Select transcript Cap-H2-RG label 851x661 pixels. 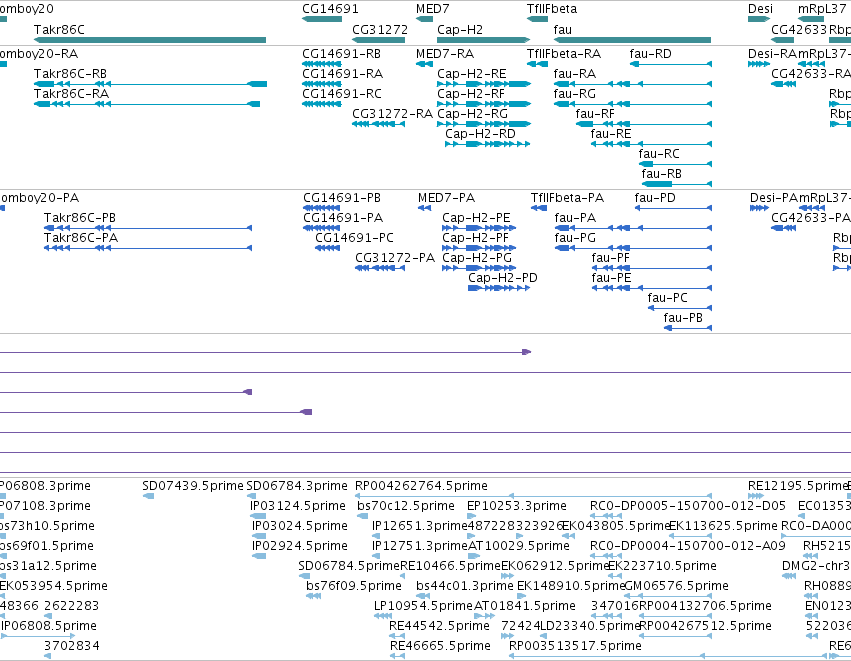click(472, 113)
